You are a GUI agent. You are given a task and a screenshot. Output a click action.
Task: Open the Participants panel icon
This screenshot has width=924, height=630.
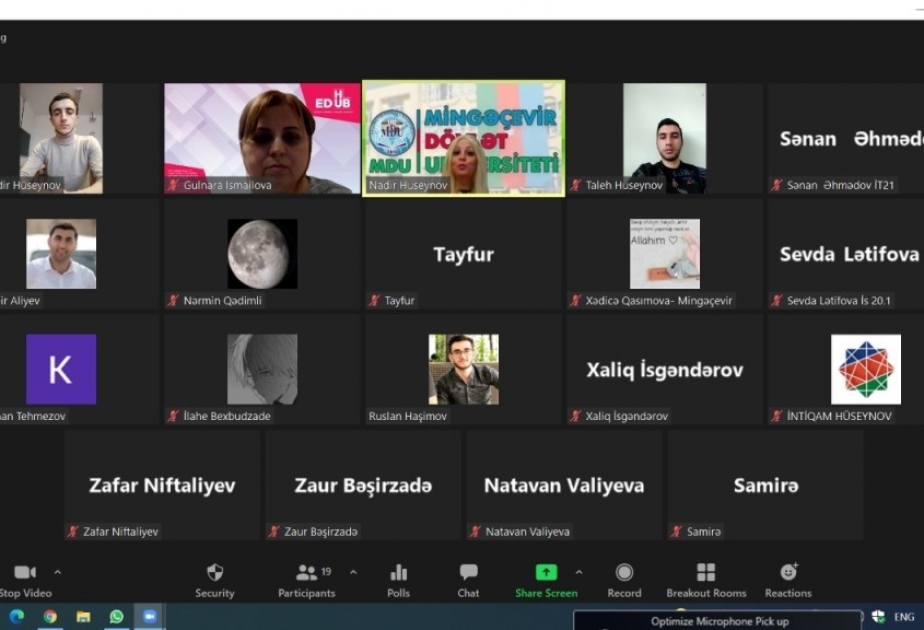[x=306, y=572]
